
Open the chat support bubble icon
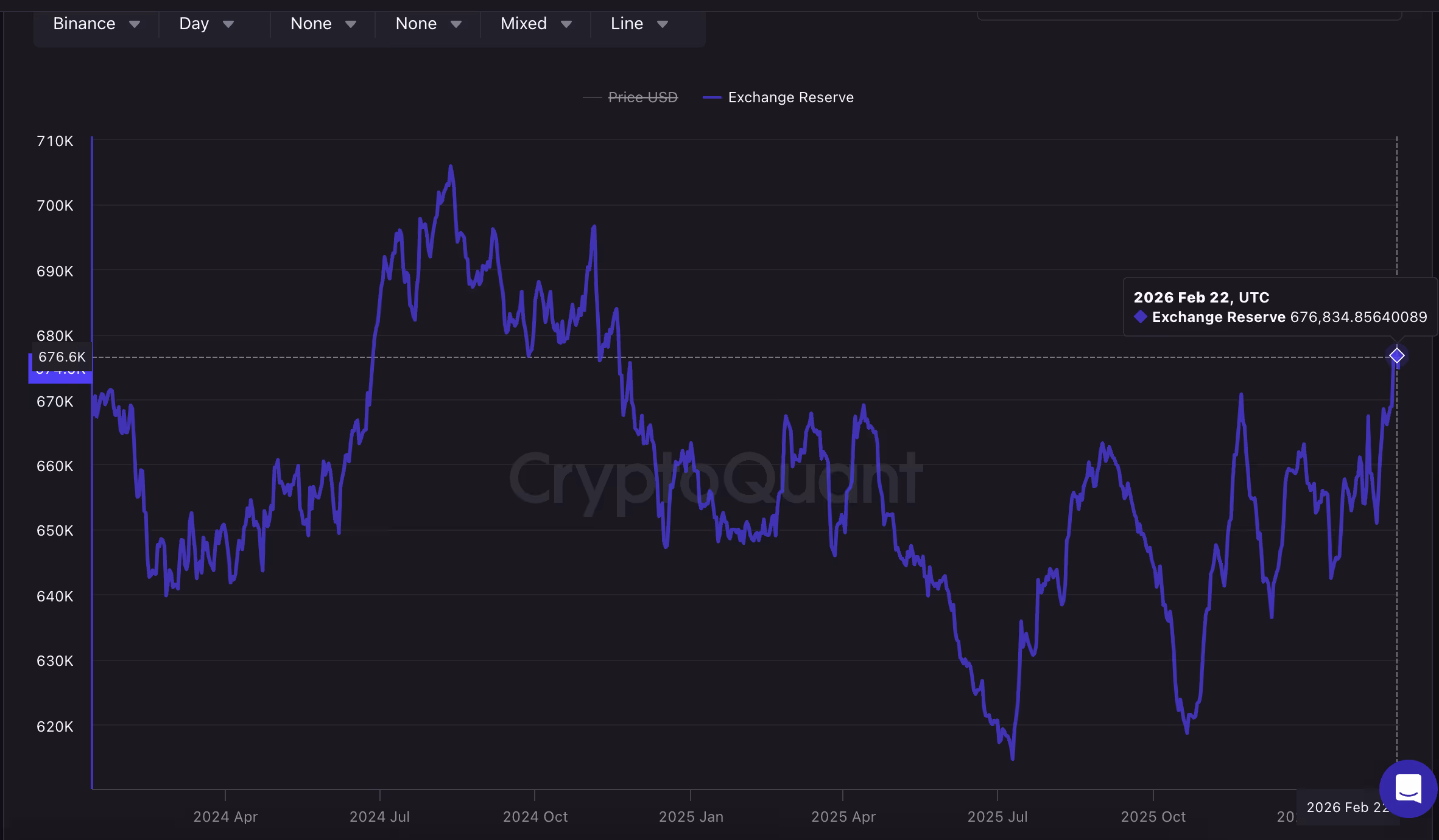1407,789
